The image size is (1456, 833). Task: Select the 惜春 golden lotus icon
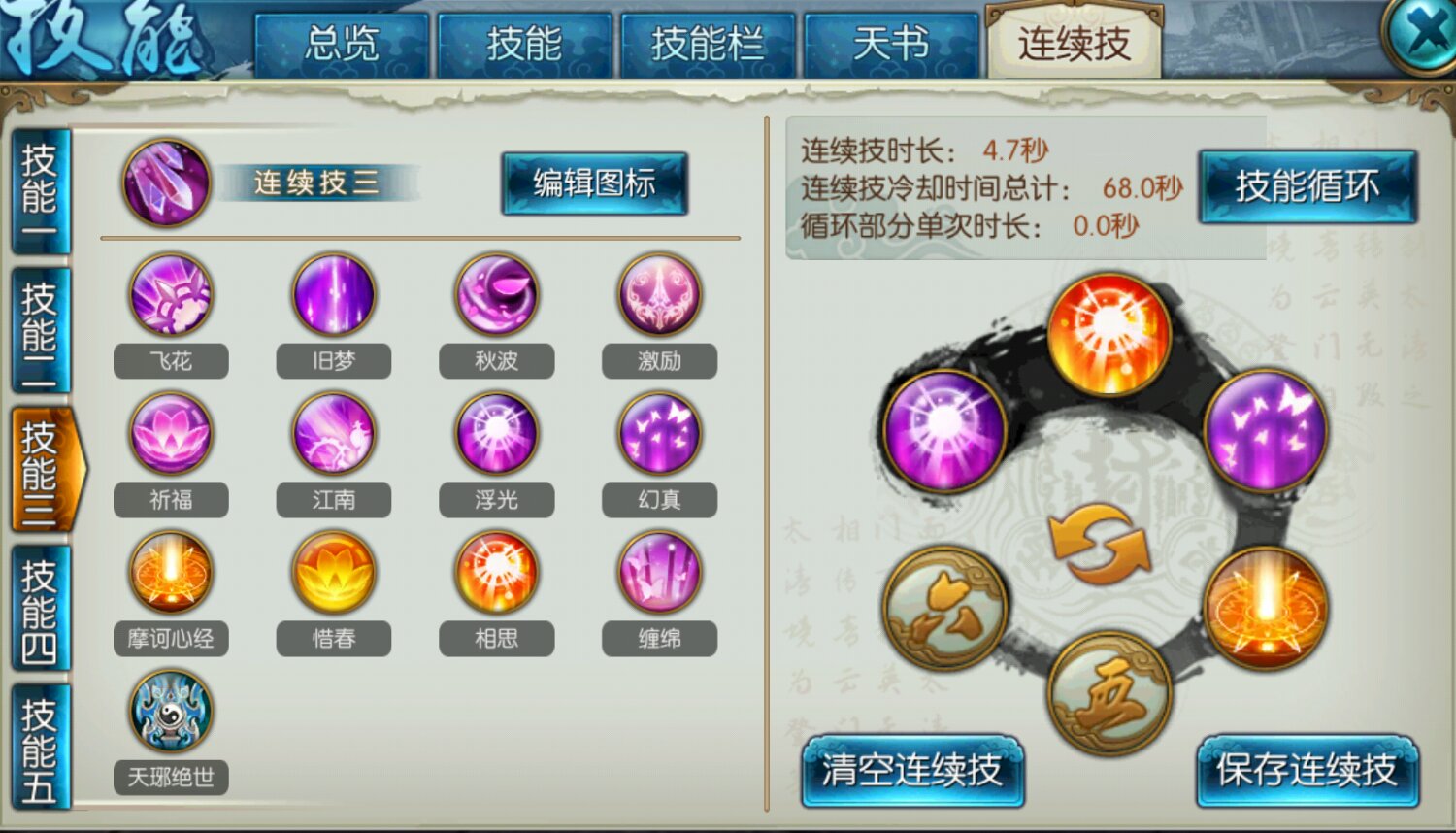click(x=334, y=572)
